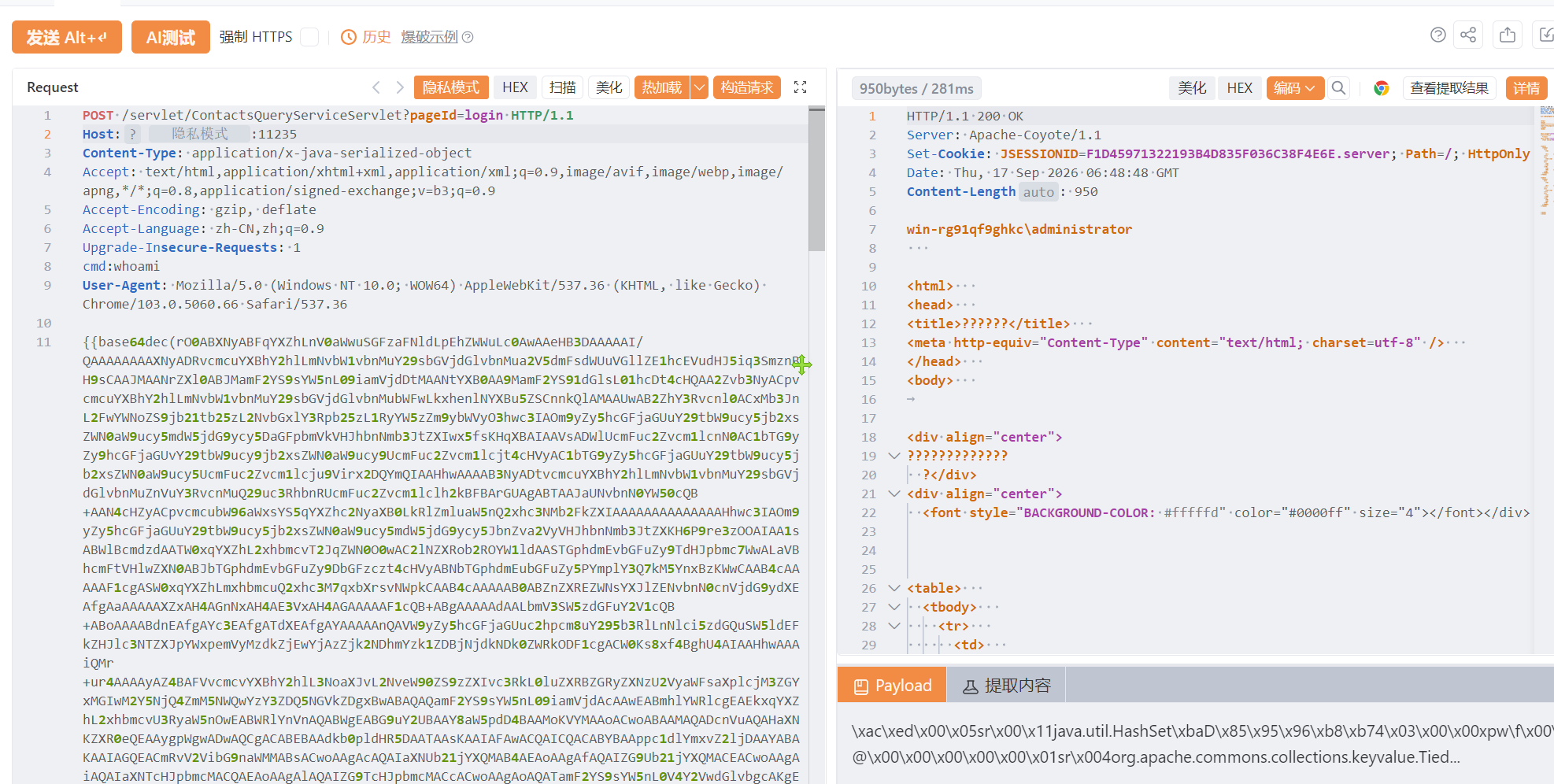The height and width of the screenshot is (784, 1554).
Task: Open response in browser via Chrome icon
Action: (x=1381, y=88)
